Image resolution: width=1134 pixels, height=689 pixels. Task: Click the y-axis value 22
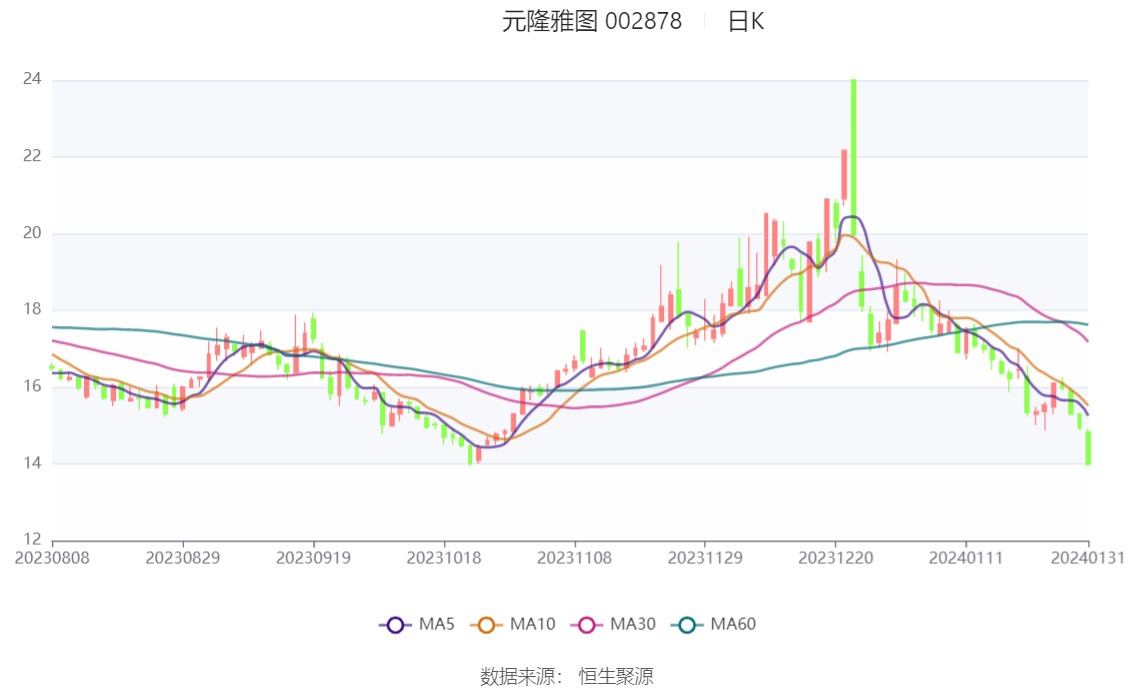32,155
